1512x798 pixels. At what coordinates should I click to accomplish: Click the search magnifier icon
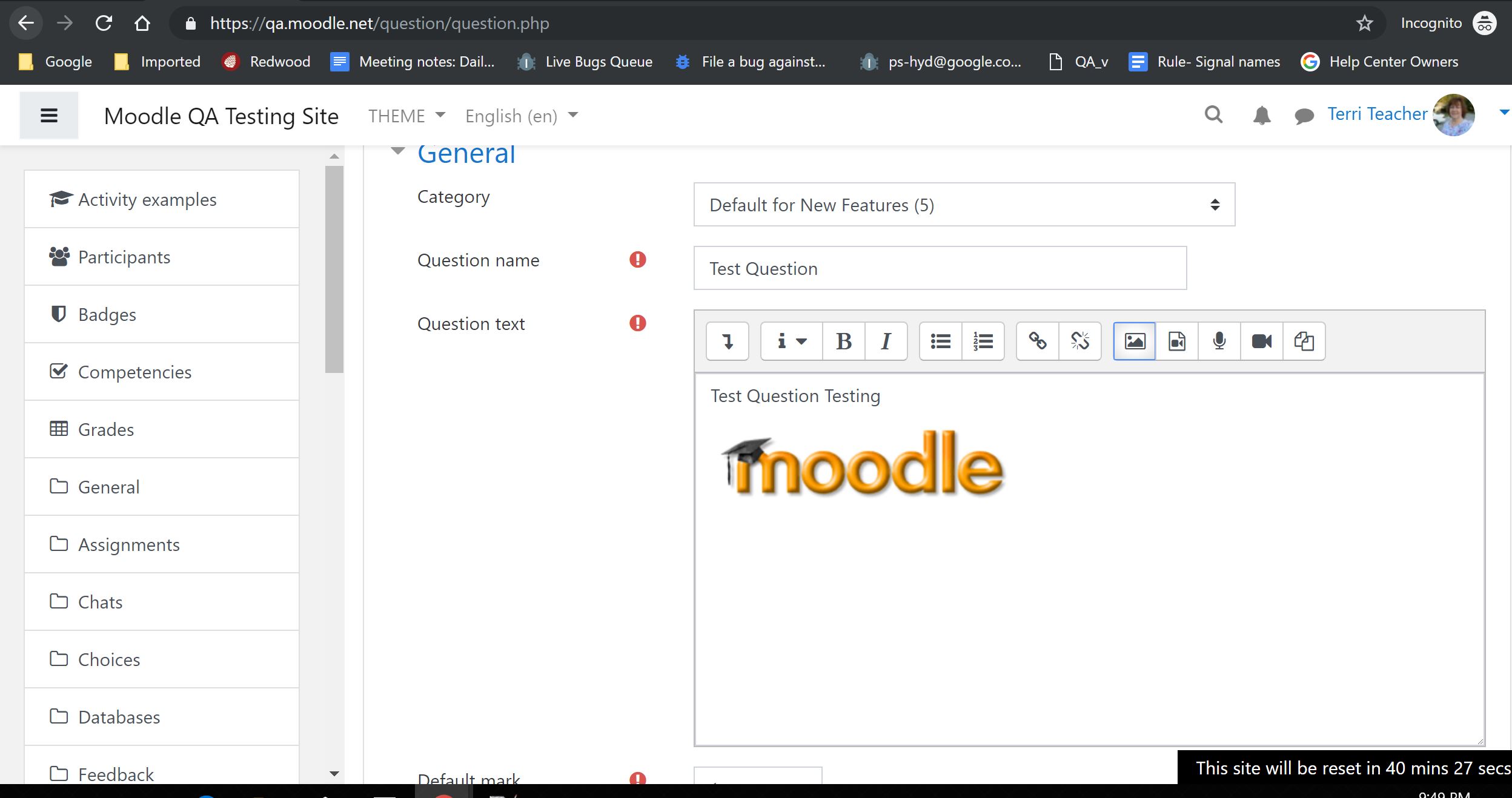tap(1213, 114)
